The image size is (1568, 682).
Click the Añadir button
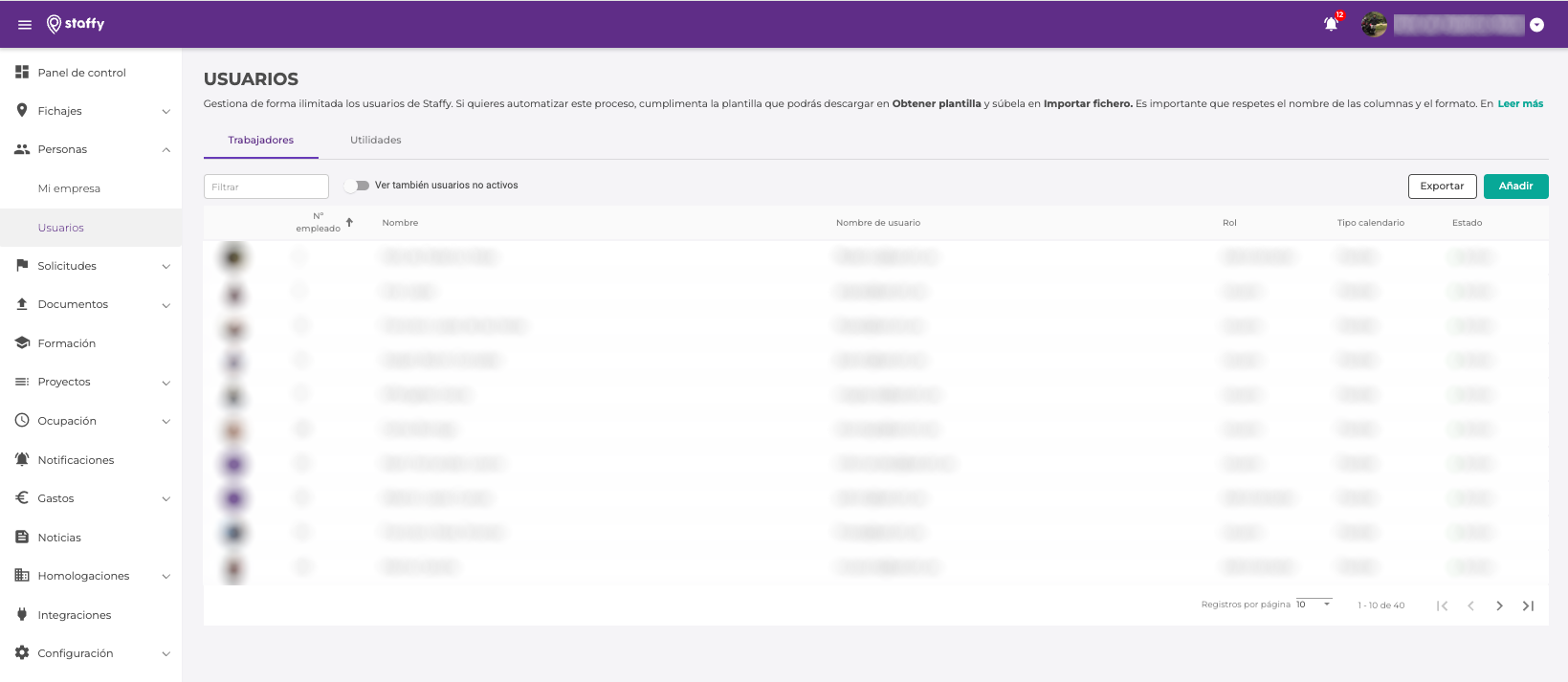1515,187
